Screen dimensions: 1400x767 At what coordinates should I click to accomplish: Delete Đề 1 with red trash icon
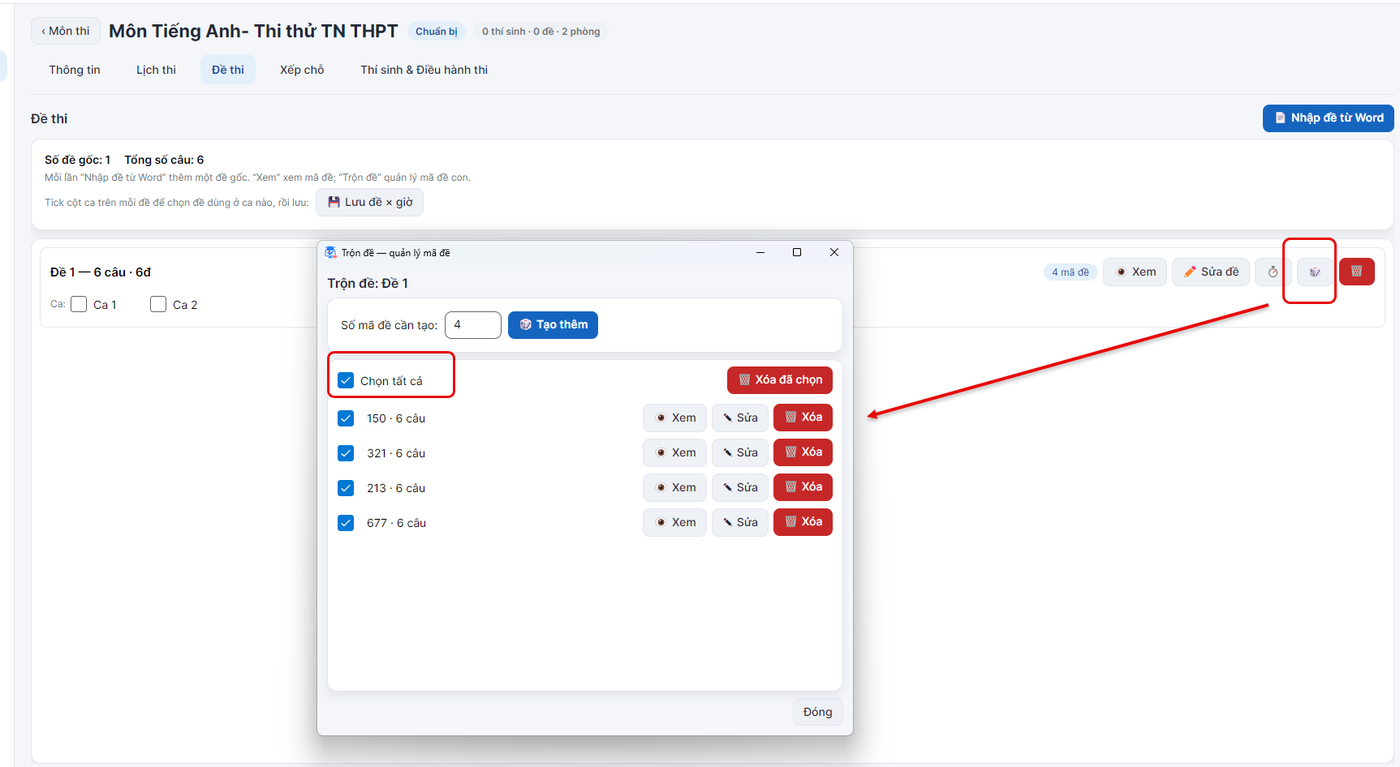point(1357,272)
